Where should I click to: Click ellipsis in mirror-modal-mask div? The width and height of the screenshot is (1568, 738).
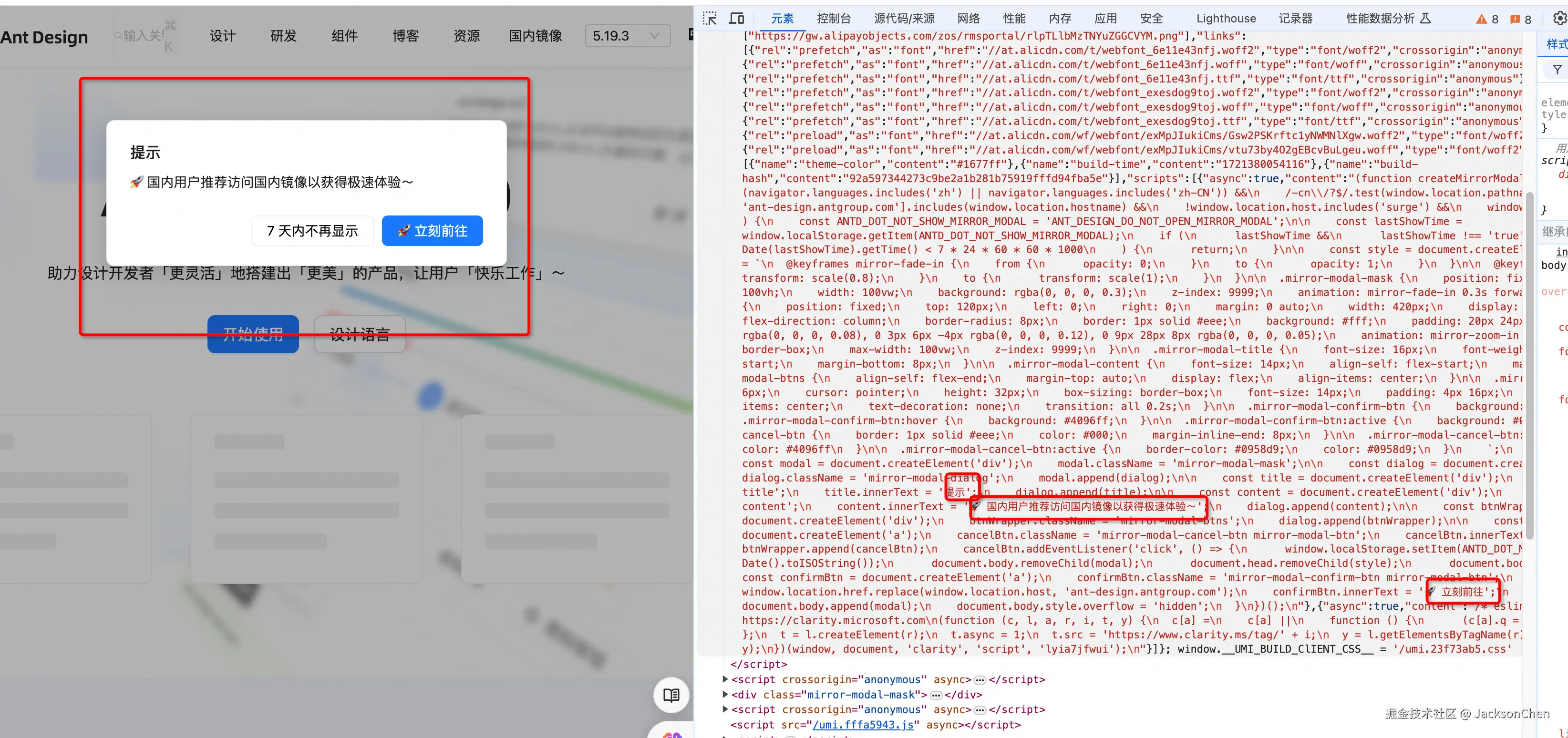click(936, 695)
